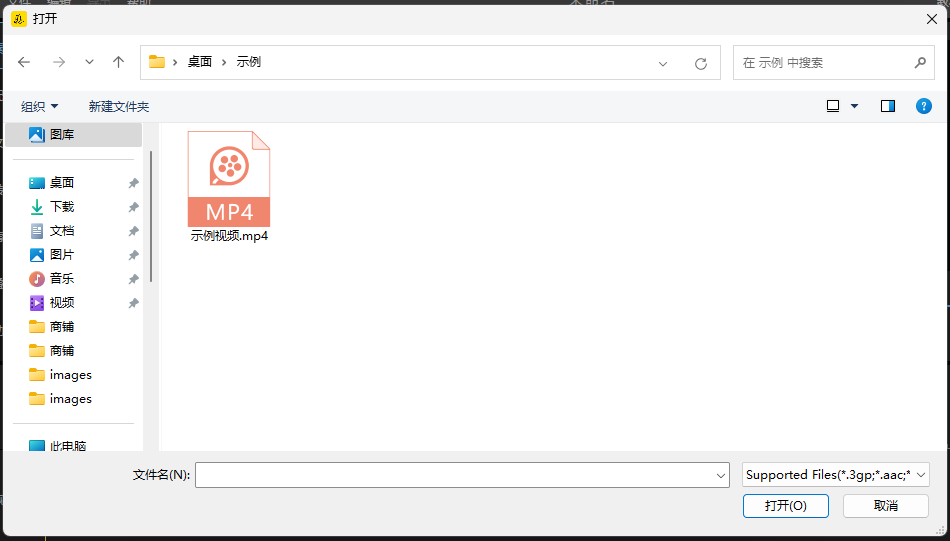Image resolution: width=950 pixels, height=541 pixels.
Task: Unpin 桌面 using its pin icon
Action: click(133, 183)
